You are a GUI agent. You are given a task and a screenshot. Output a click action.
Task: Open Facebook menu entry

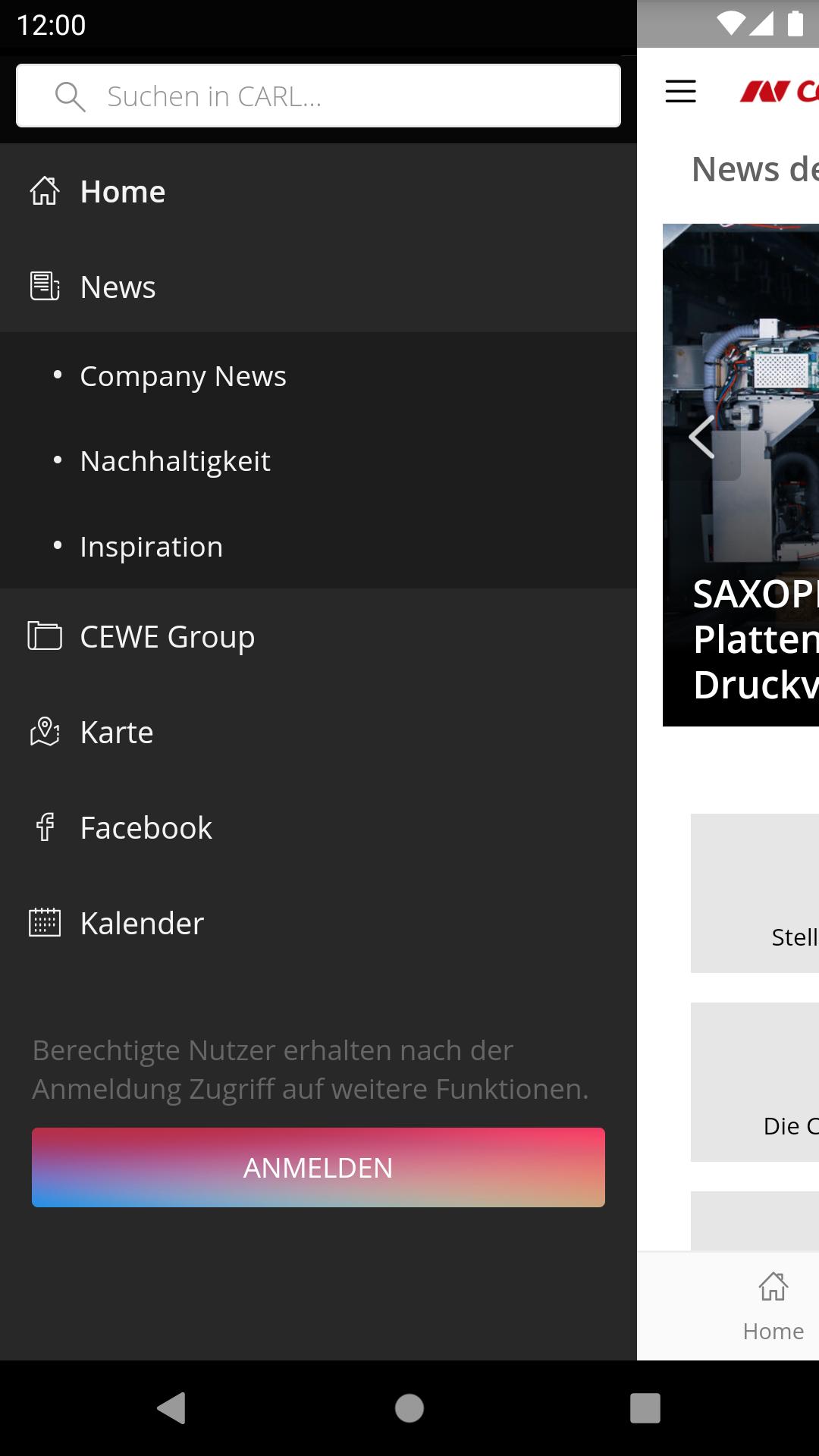coord(318,827)
